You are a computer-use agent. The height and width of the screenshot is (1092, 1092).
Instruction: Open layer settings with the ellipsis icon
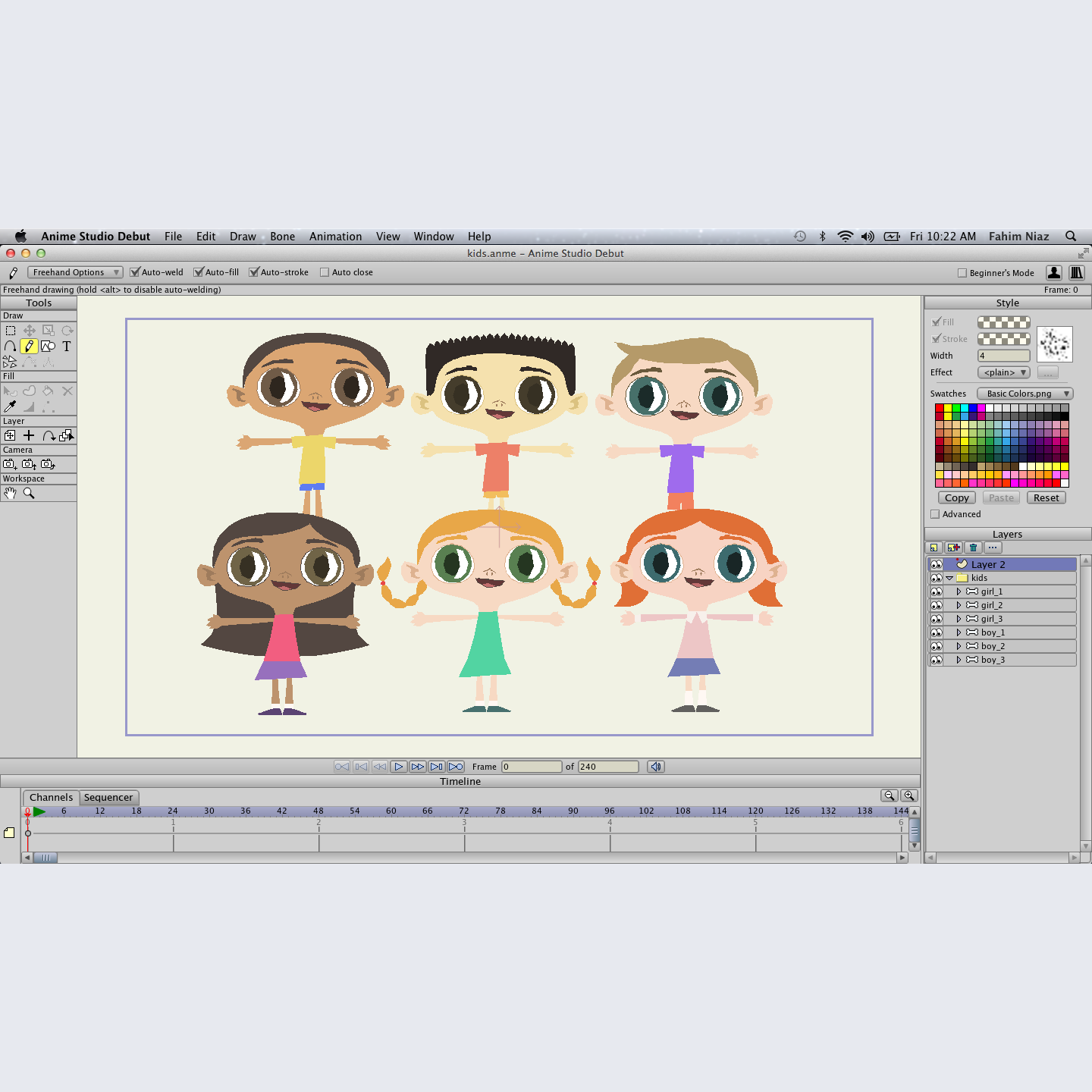pos(993,548)
